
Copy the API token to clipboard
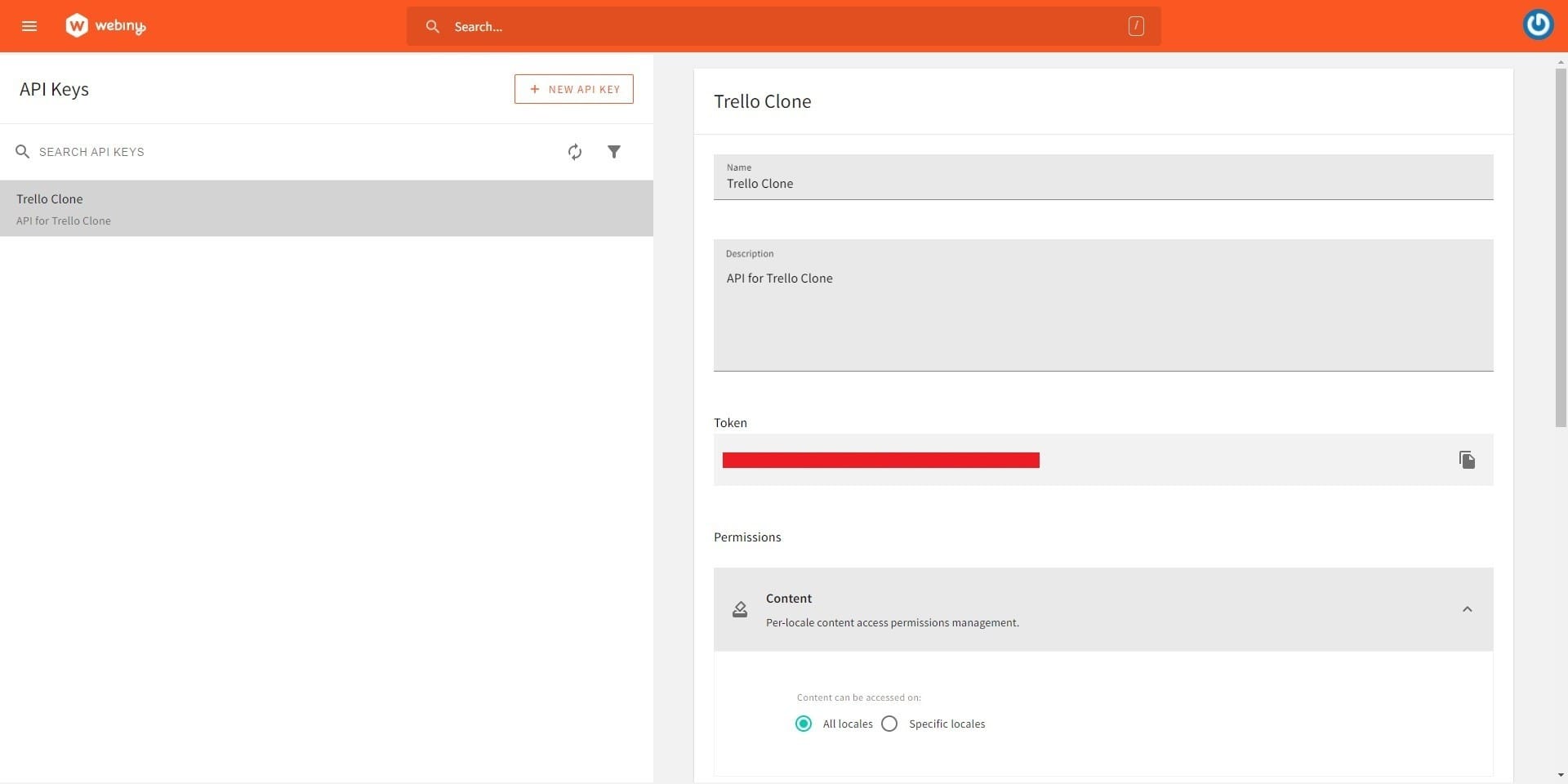(1466, 459)
